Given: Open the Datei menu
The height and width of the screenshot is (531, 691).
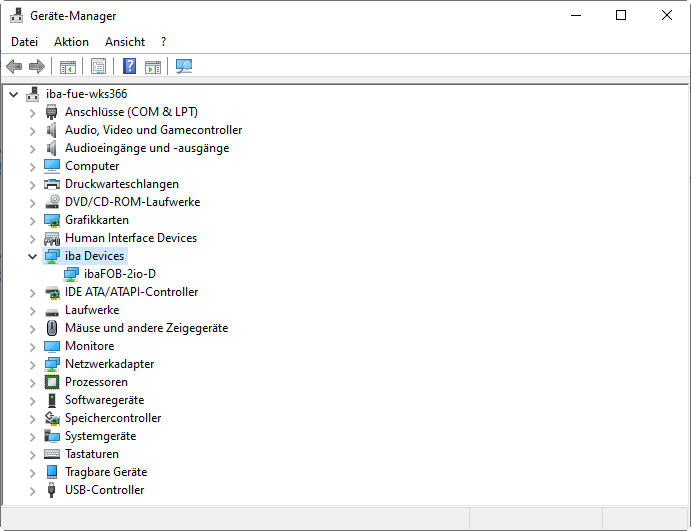Looking at the screenshot, I should pyautogui.click(x=24, y=42).
